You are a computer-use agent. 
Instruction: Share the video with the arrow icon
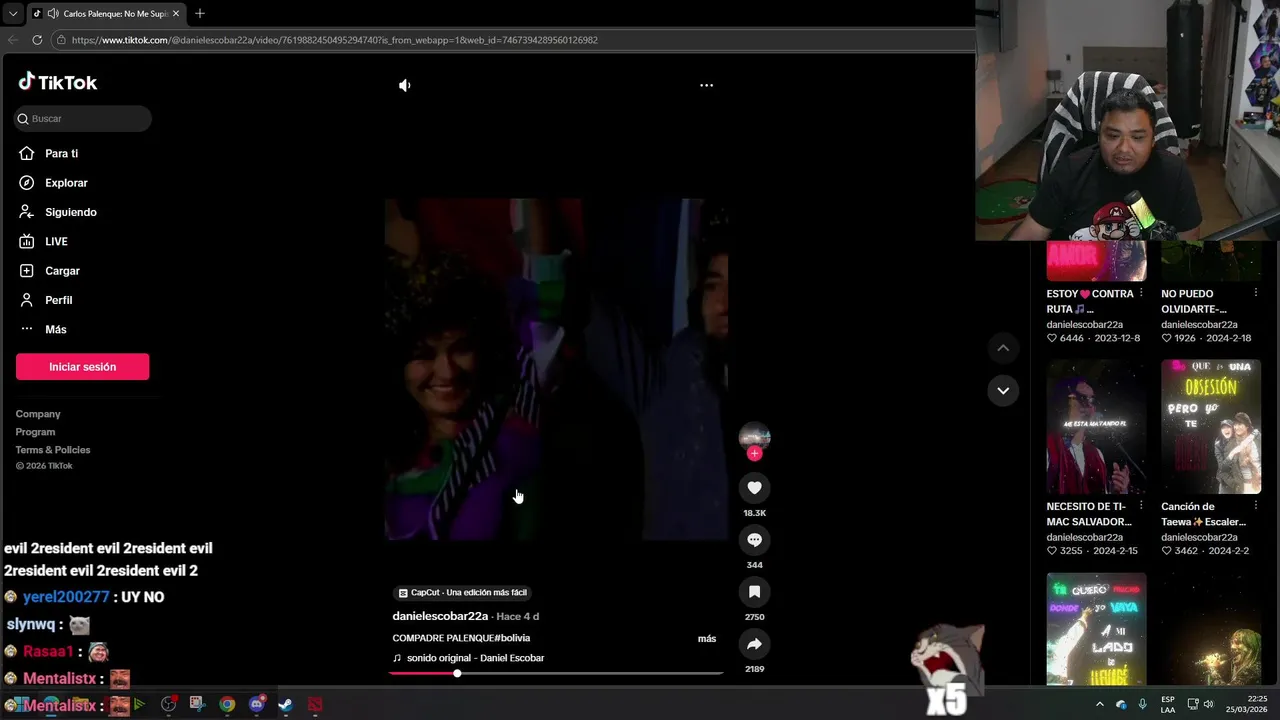point(754,644)
